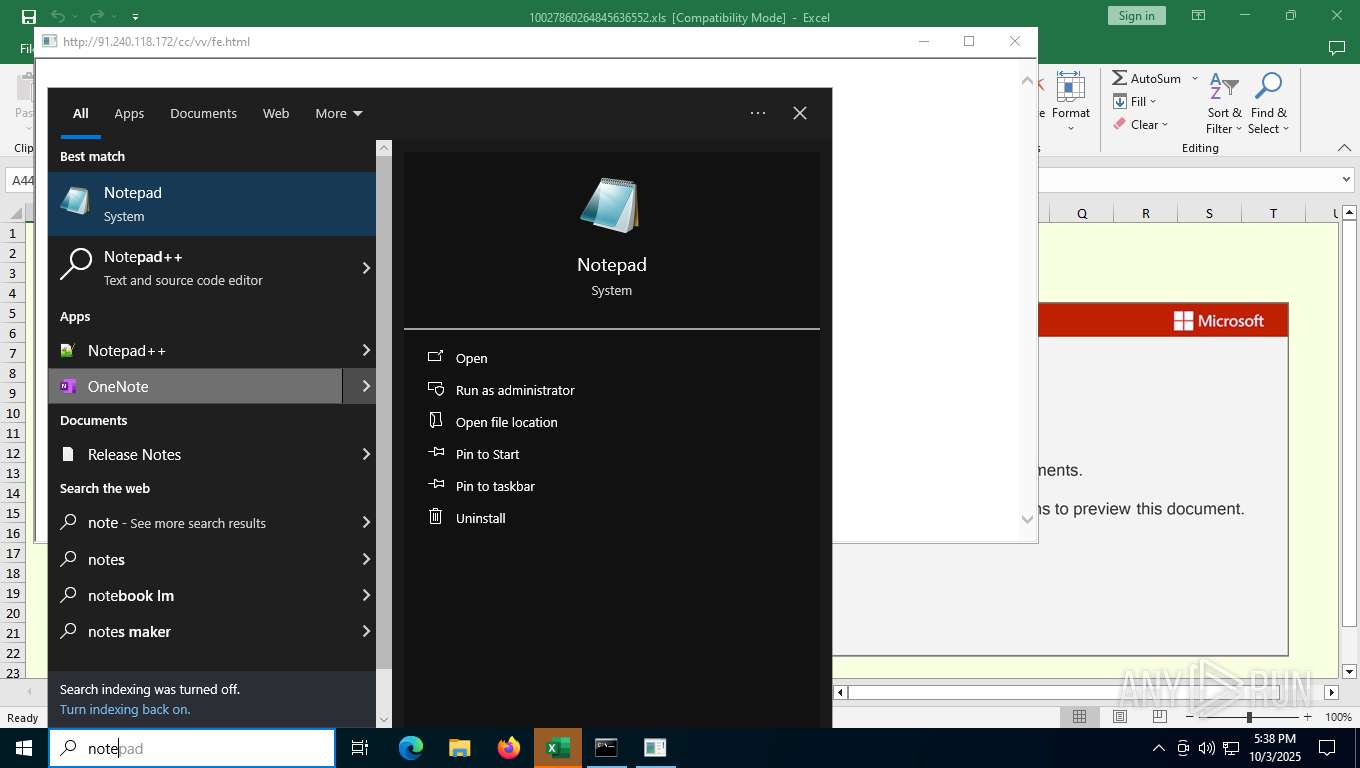This screenshot has height=768, width=1360.
Task: Switch to Documents search tab
Action: [x=203, y=113]
